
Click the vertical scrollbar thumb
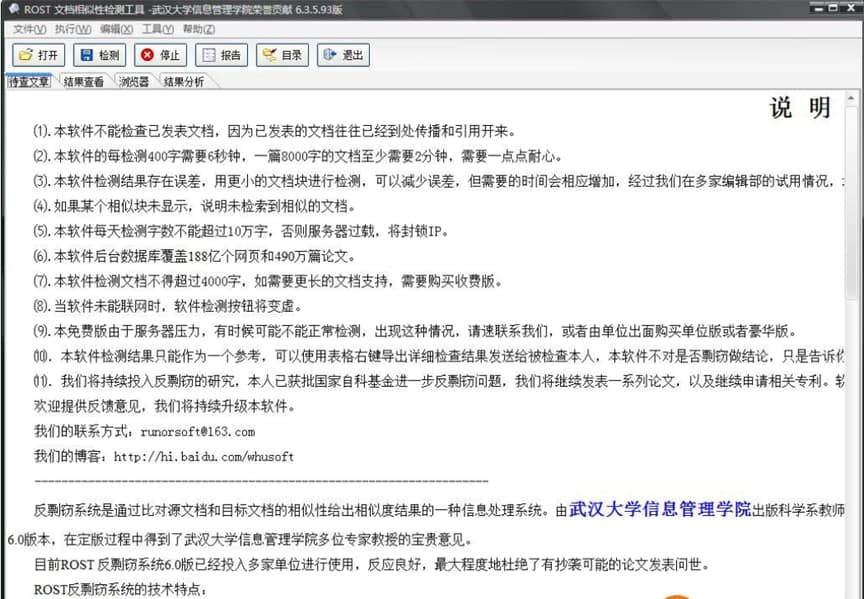tap(851, 202)
